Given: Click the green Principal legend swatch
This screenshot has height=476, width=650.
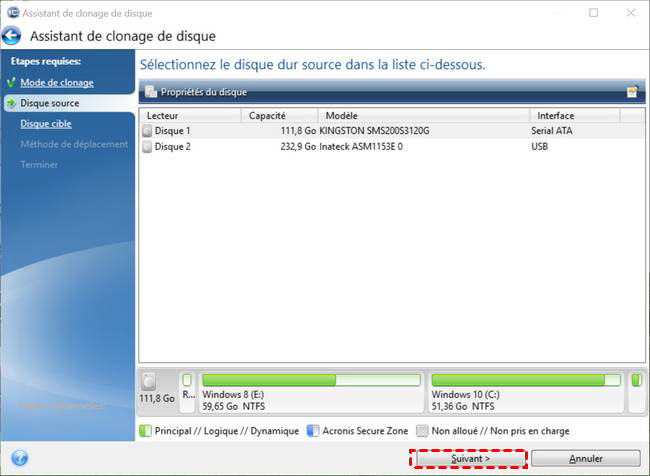Looking at the screenshot, I should (146, 431).
